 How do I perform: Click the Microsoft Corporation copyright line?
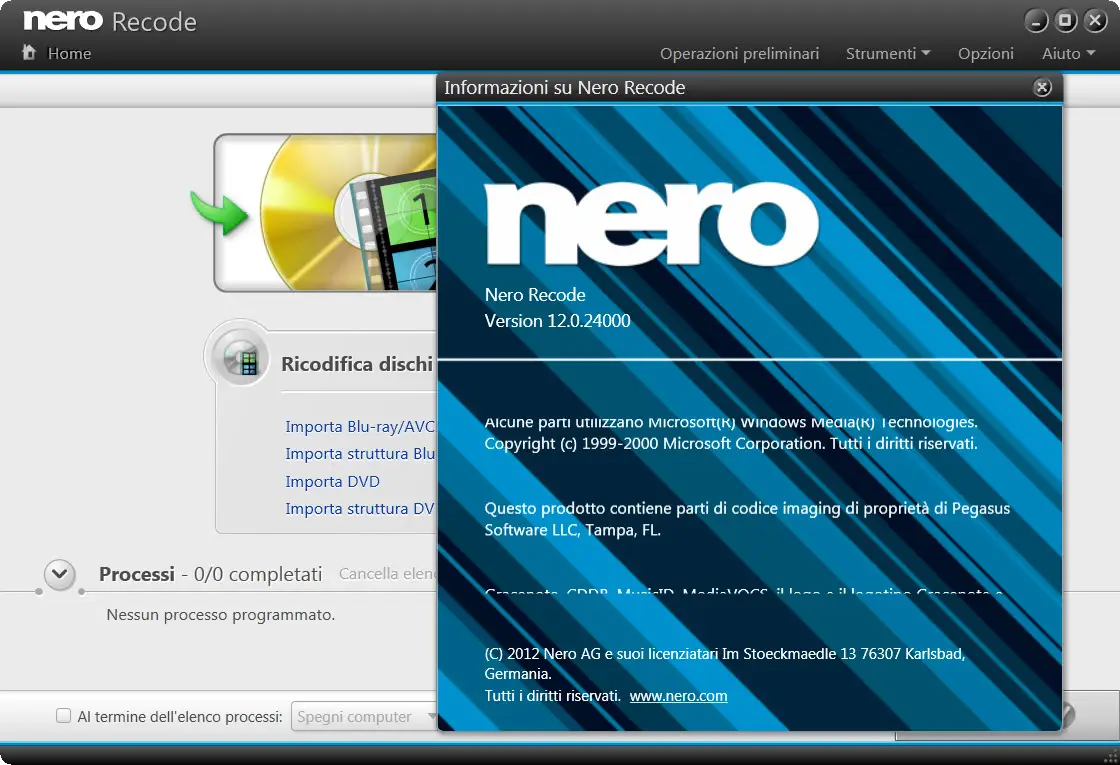(x=731, y=444)
